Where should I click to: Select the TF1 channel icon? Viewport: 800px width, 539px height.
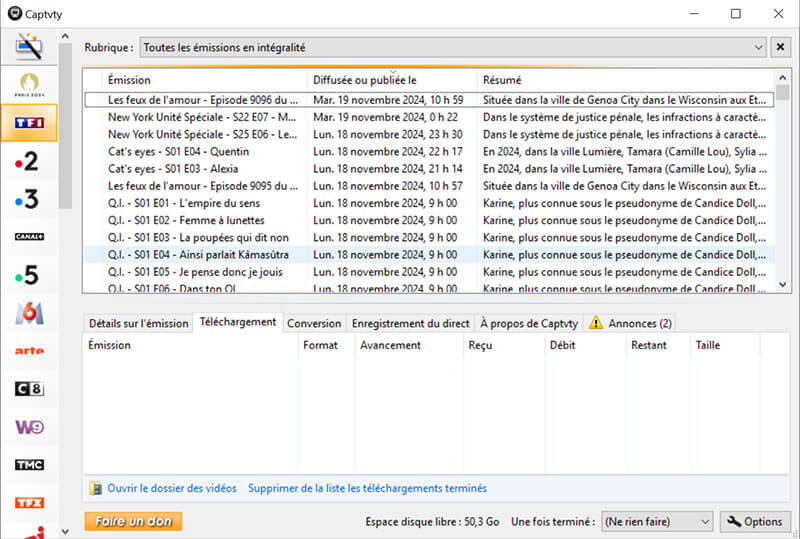pyautogui.click(x=29, y=122)
